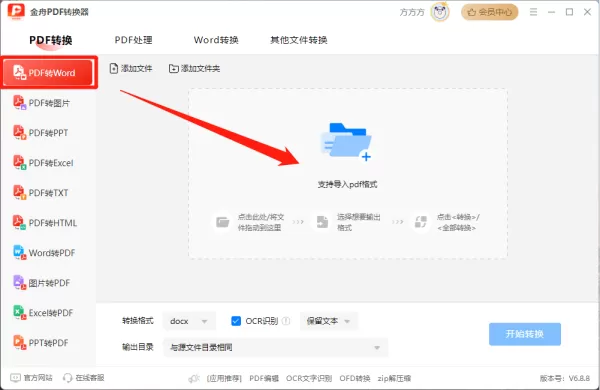Click the 开始转换 start button

[x=525, y=334]
